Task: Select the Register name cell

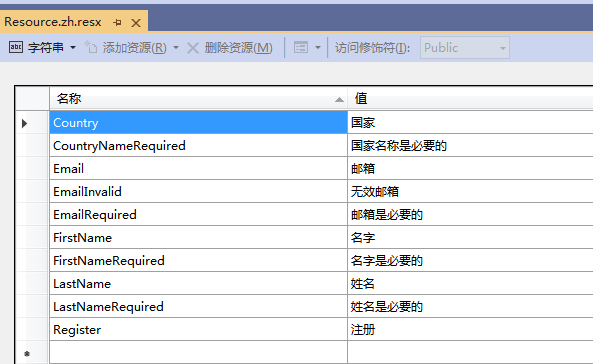Action: pyautogui.click(x=198, y=330)
